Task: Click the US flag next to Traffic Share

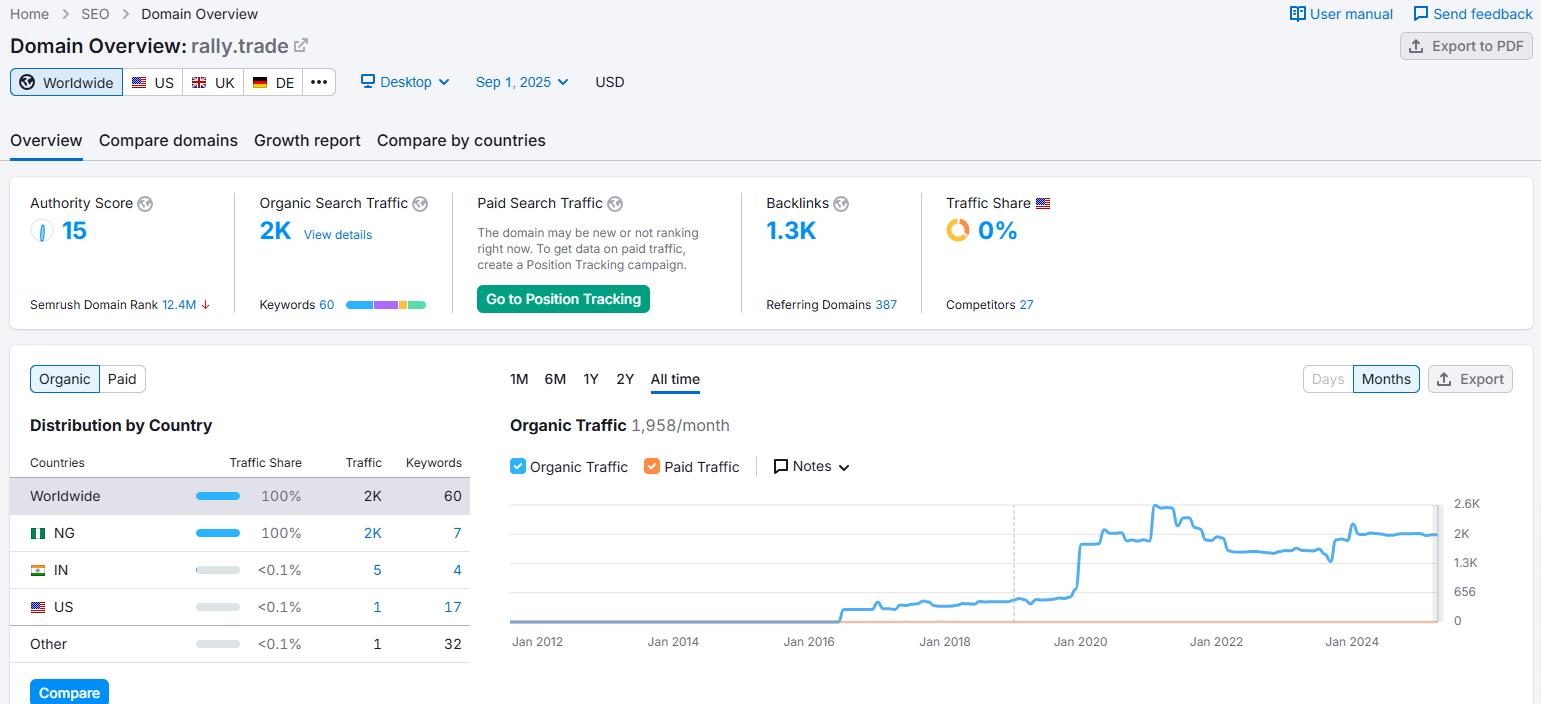Action: point(1043,204)
